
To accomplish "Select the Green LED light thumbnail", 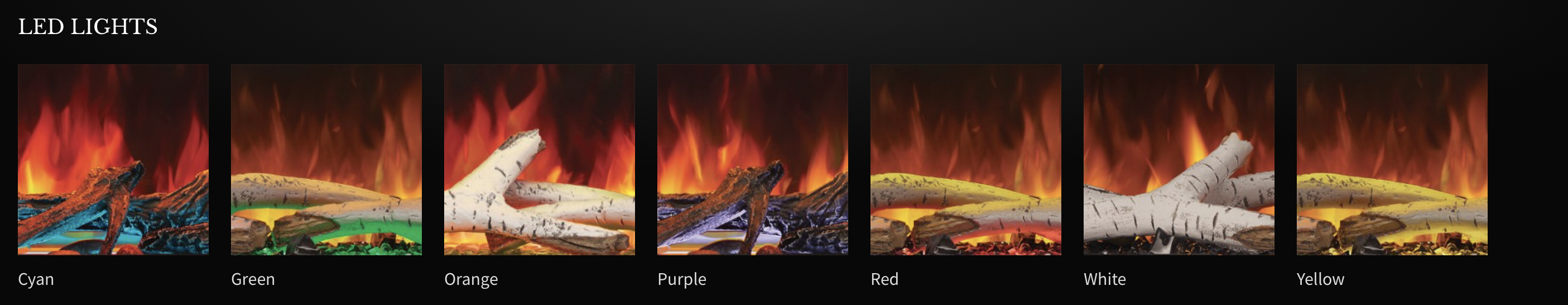I will [326, 160].
